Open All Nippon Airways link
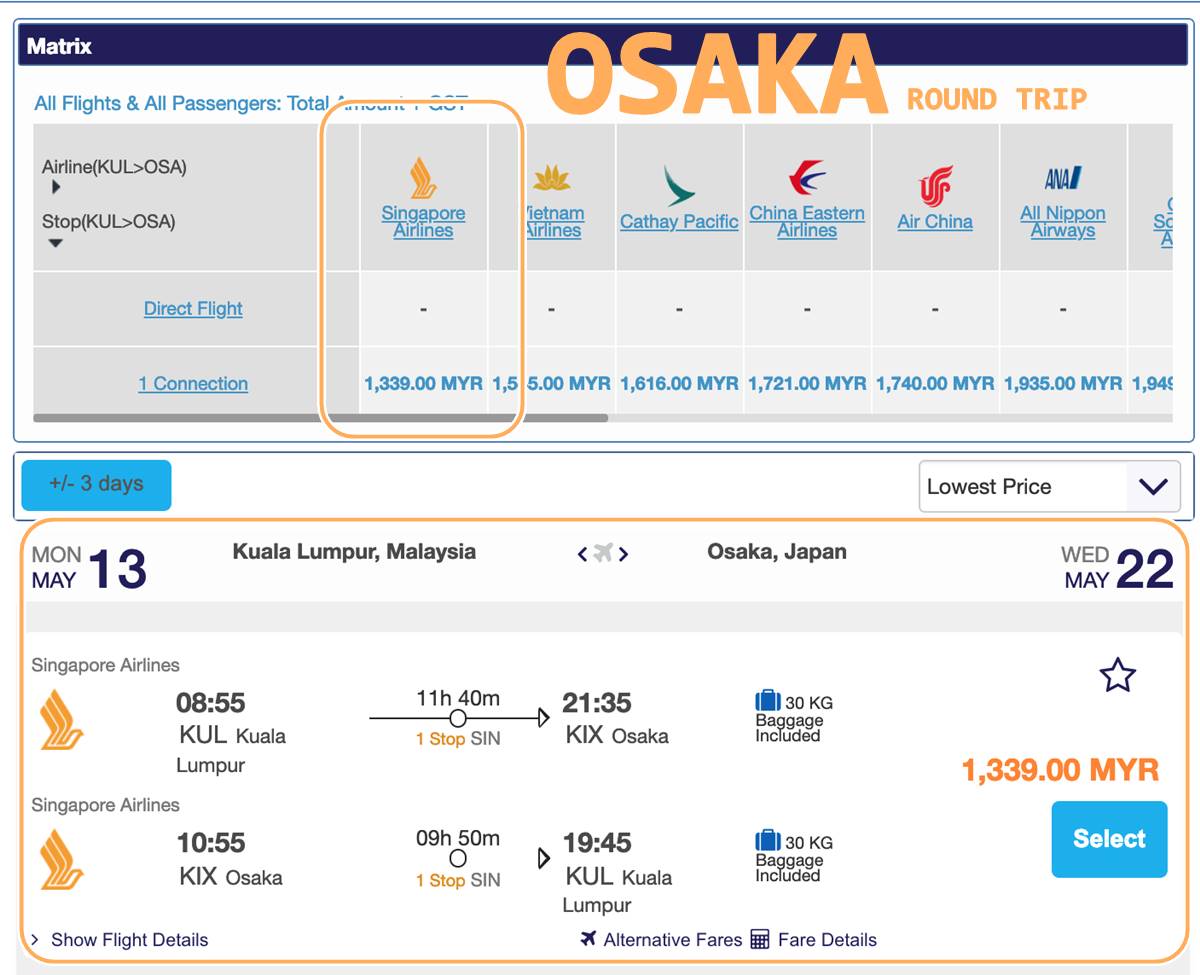 click(x=1063, y=222)
